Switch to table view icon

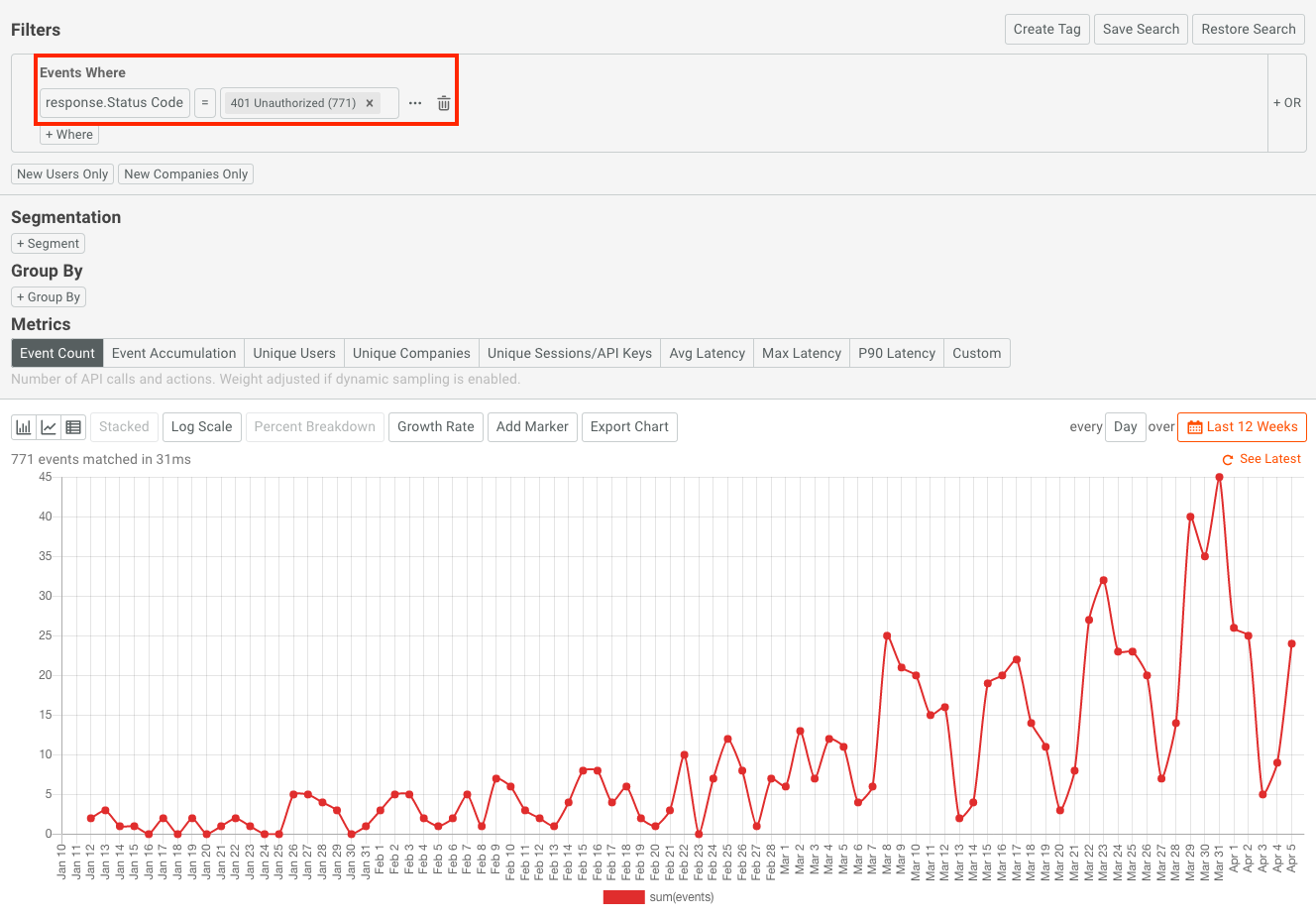tap(73, 427)
